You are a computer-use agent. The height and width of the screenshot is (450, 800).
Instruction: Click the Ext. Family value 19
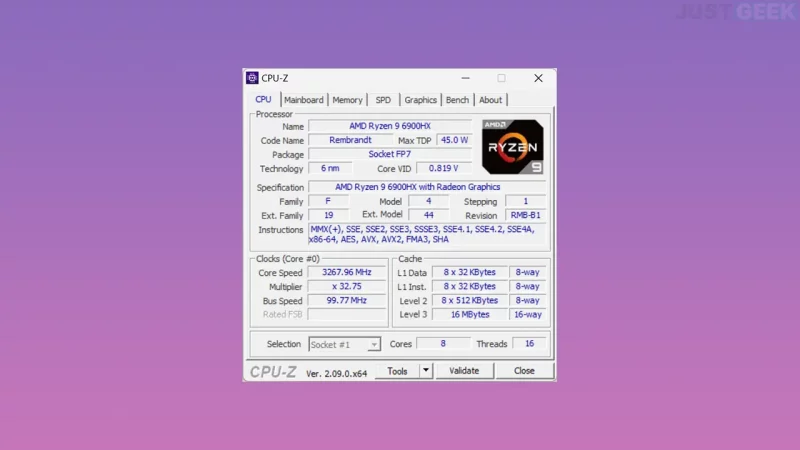[x=329, y=215]
